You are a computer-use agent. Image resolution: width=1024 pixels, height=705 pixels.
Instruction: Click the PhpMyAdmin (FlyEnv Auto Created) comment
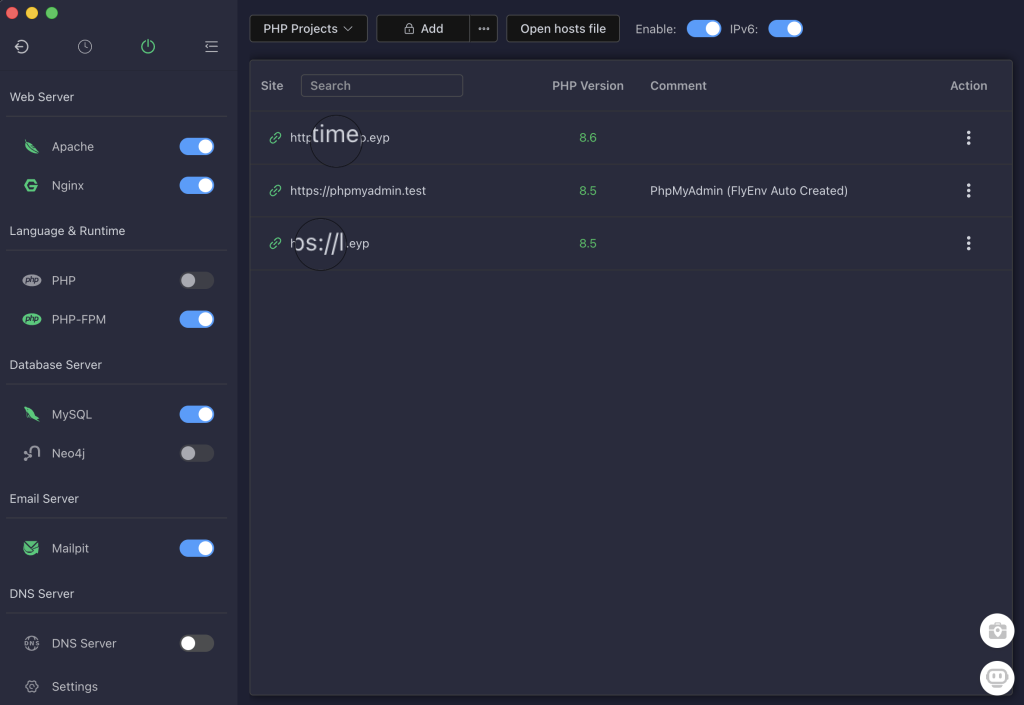pos(748,191)
